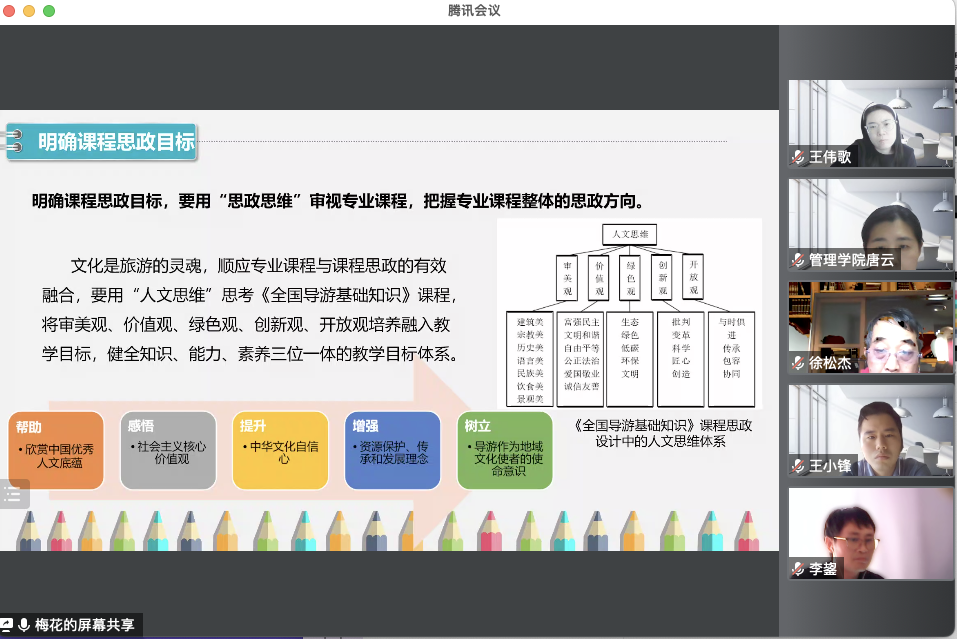Click the 梅花的屏幕共享 label

84,625
